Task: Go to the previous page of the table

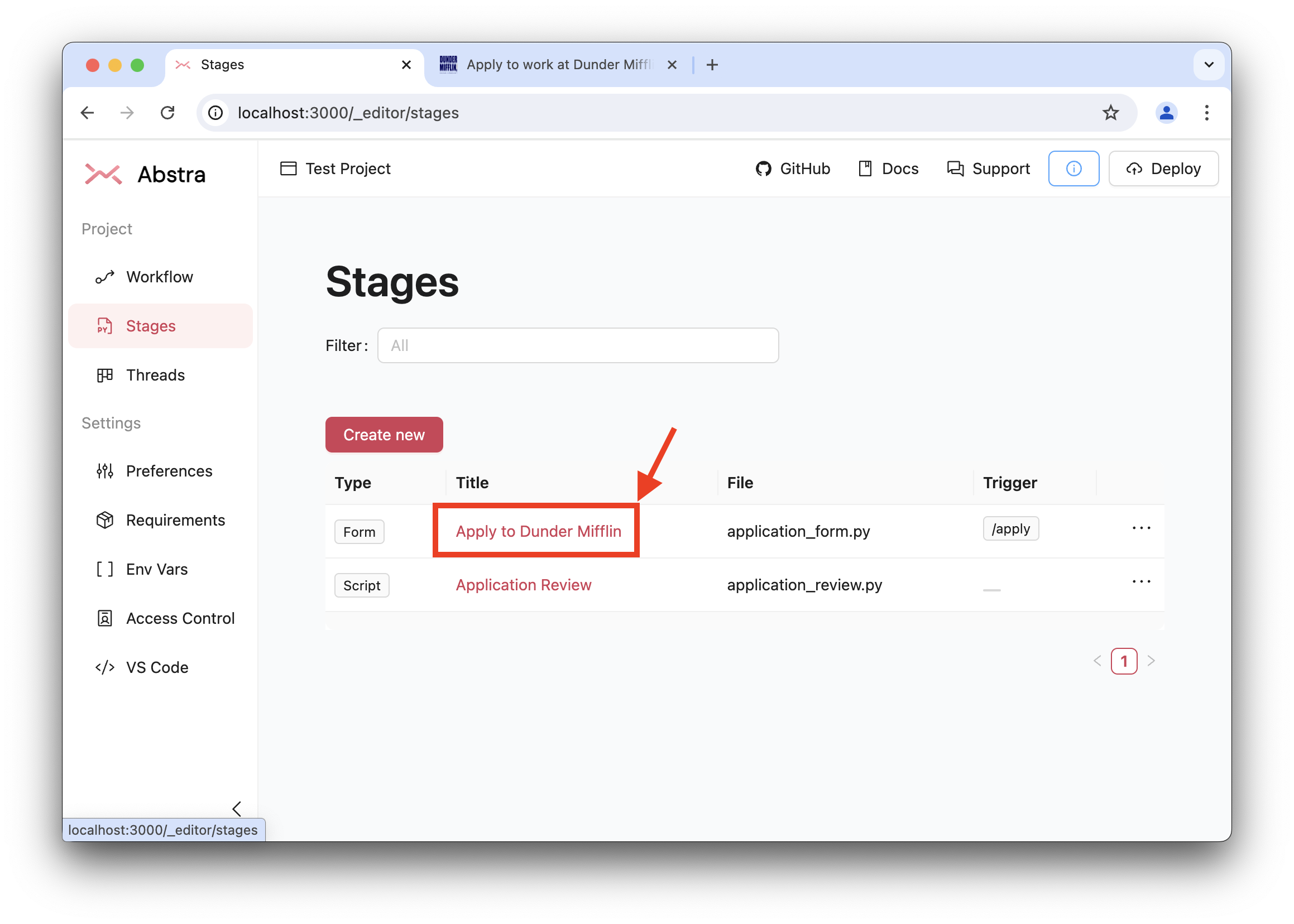Action: pos(1097,661)
